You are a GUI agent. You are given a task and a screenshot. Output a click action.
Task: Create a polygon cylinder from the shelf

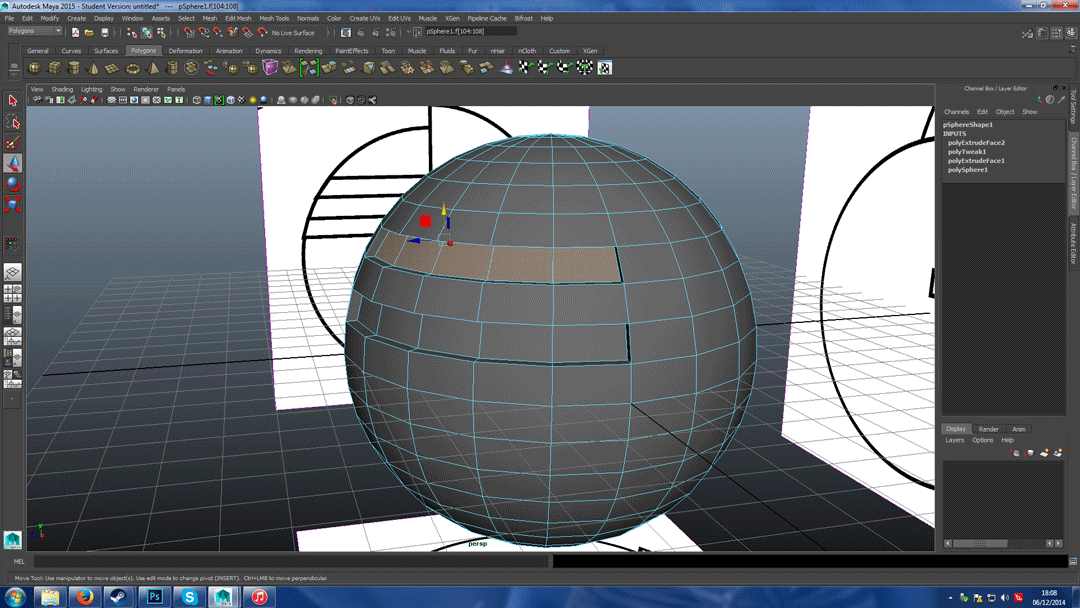tap(74, 67)
